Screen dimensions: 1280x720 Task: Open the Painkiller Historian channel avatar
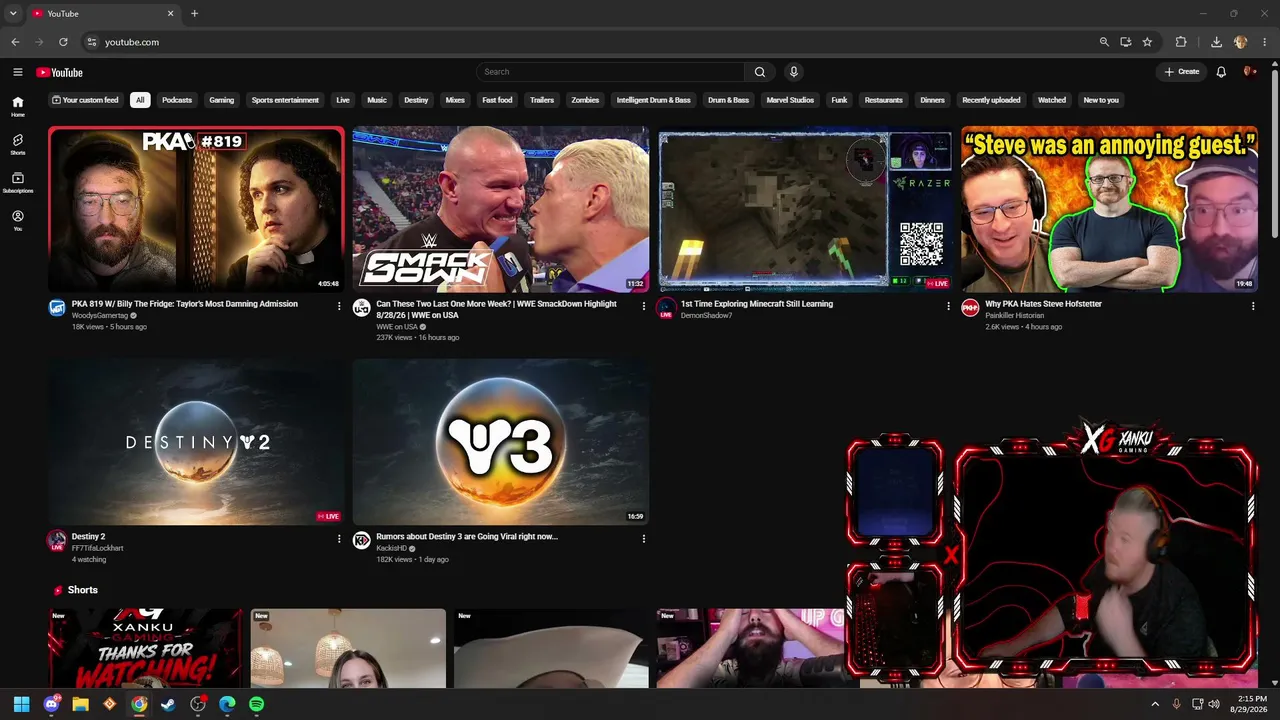click(970, 308)
